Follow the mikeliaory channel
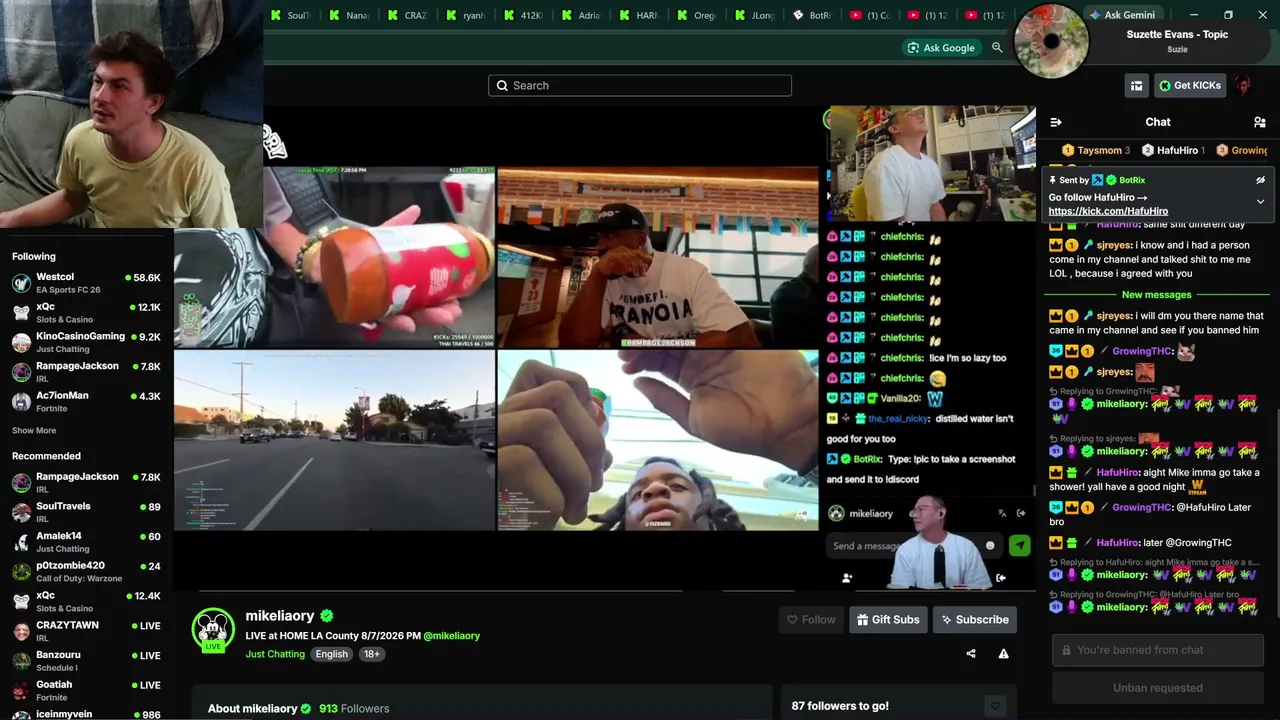This screenshot has width=1280, height=720. coord(811,620)
